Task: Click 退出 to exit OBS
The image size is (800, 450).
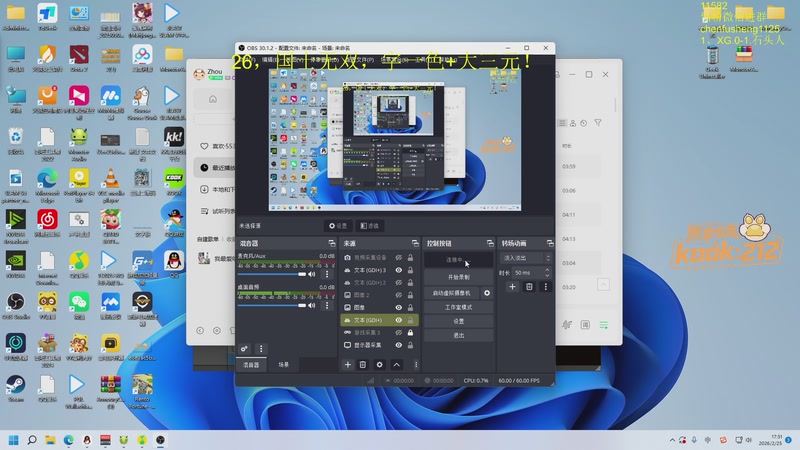Action: click(458, 336)
